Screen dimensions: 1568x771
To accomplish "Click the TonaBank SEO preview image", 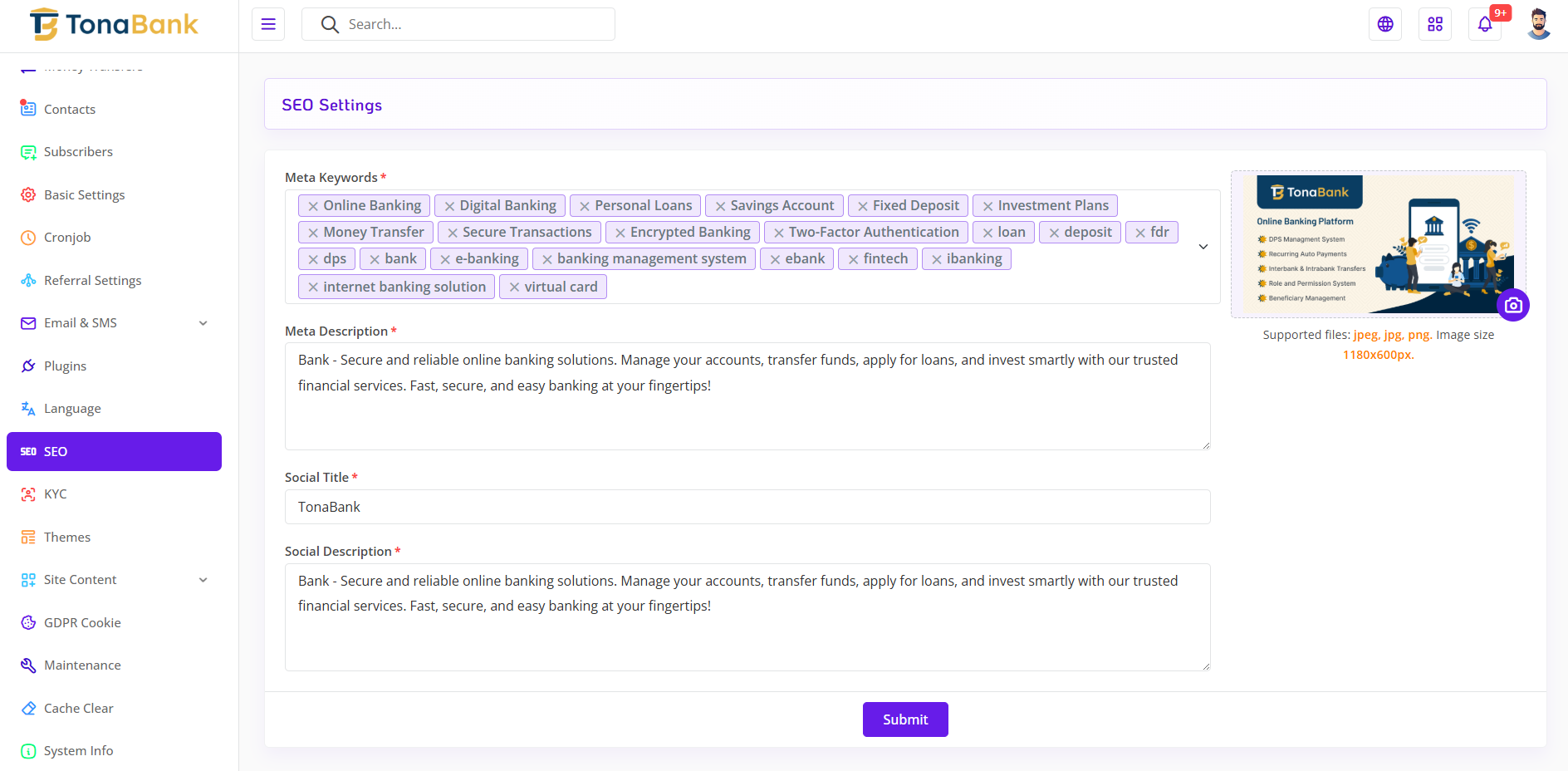I will pyautogui.click(x=1378, y=243).
